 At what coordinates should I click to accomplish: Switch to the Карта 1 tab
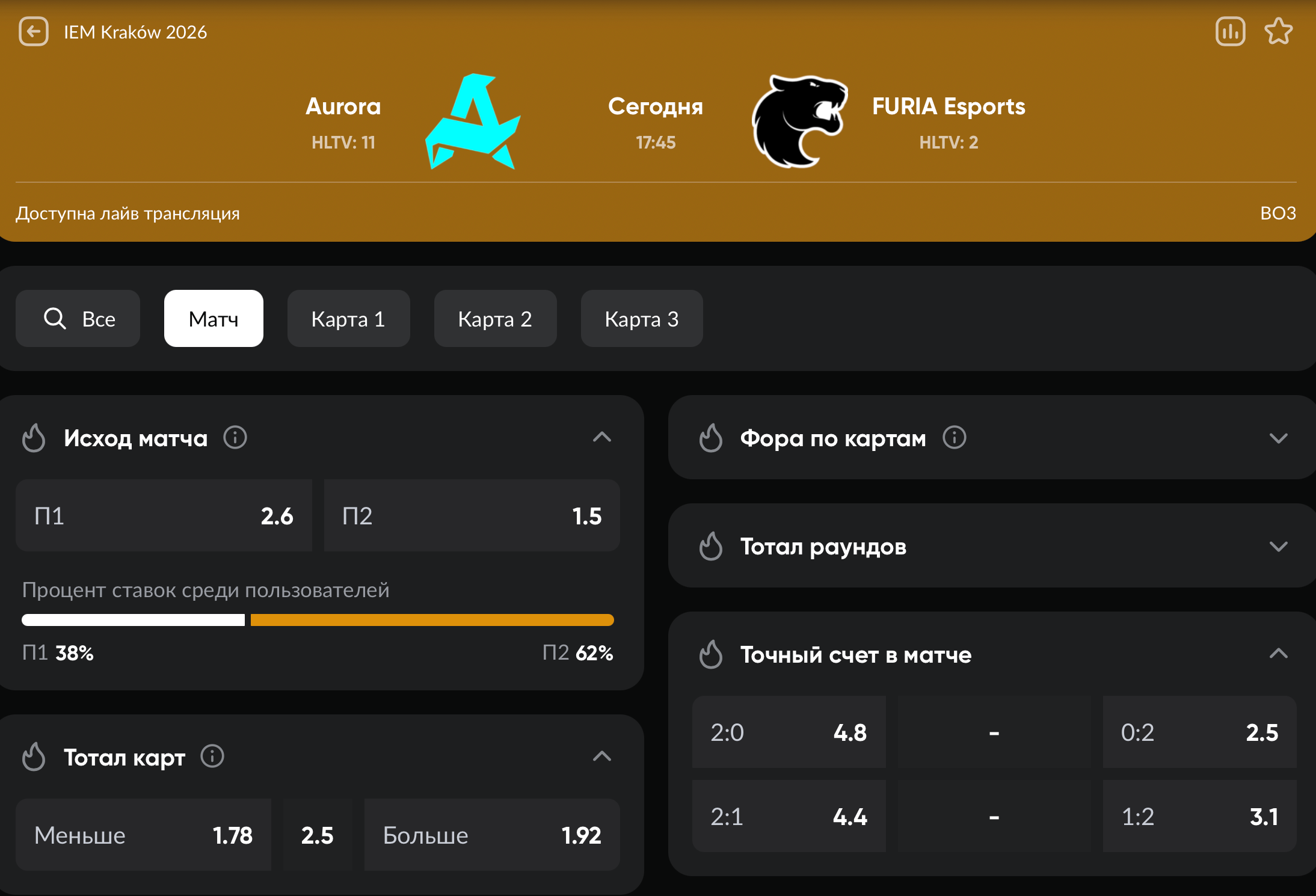coord(348,319)
